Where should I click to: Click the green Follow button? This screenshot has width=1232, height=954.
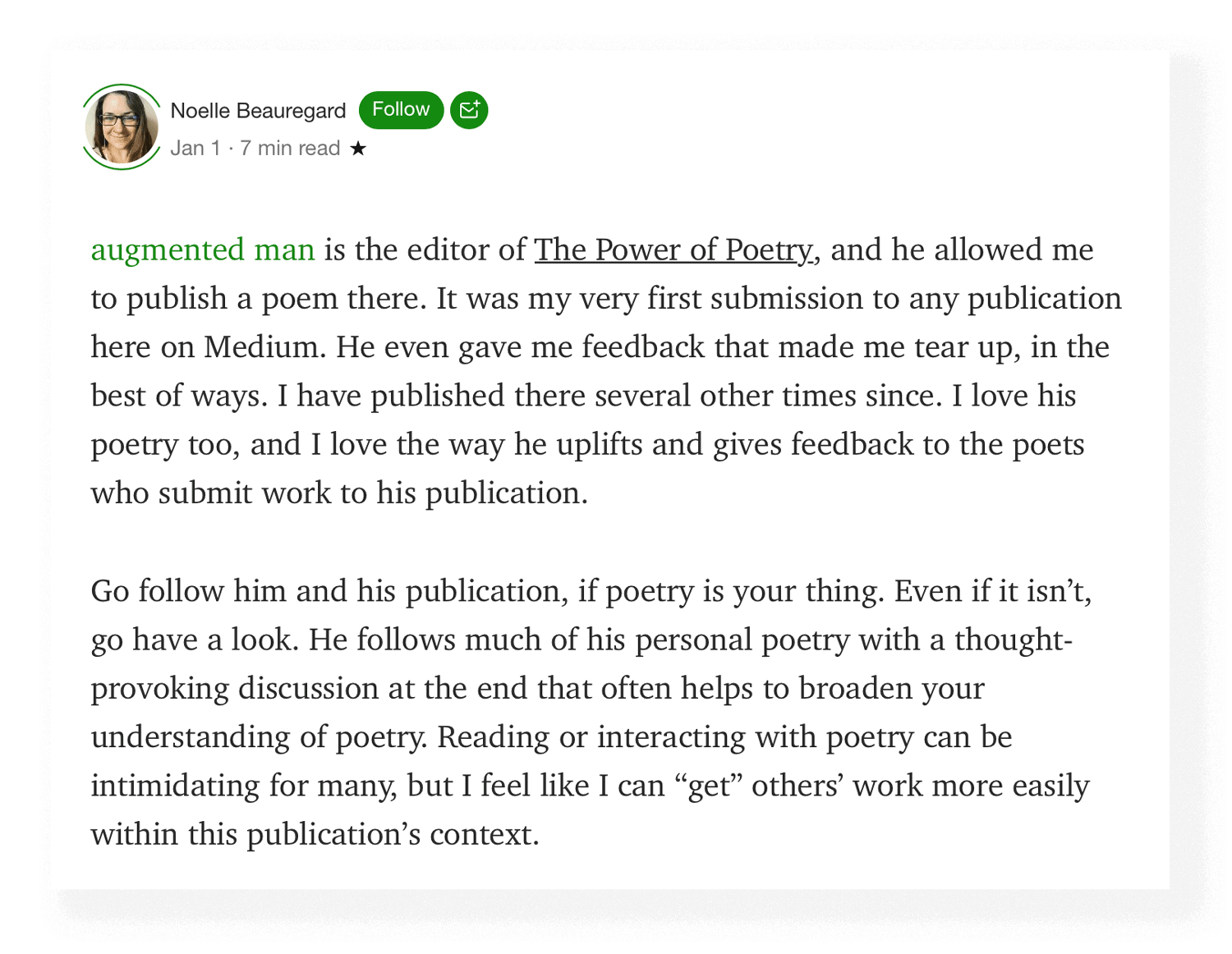401,110
